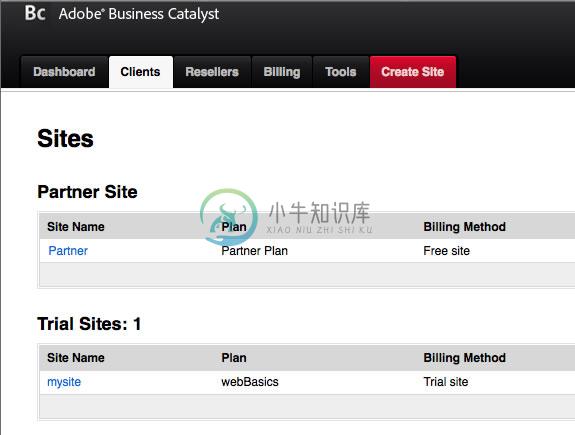Click Billing Method header in Trial Sites table

pyautogui.click(x=465, y=358)
